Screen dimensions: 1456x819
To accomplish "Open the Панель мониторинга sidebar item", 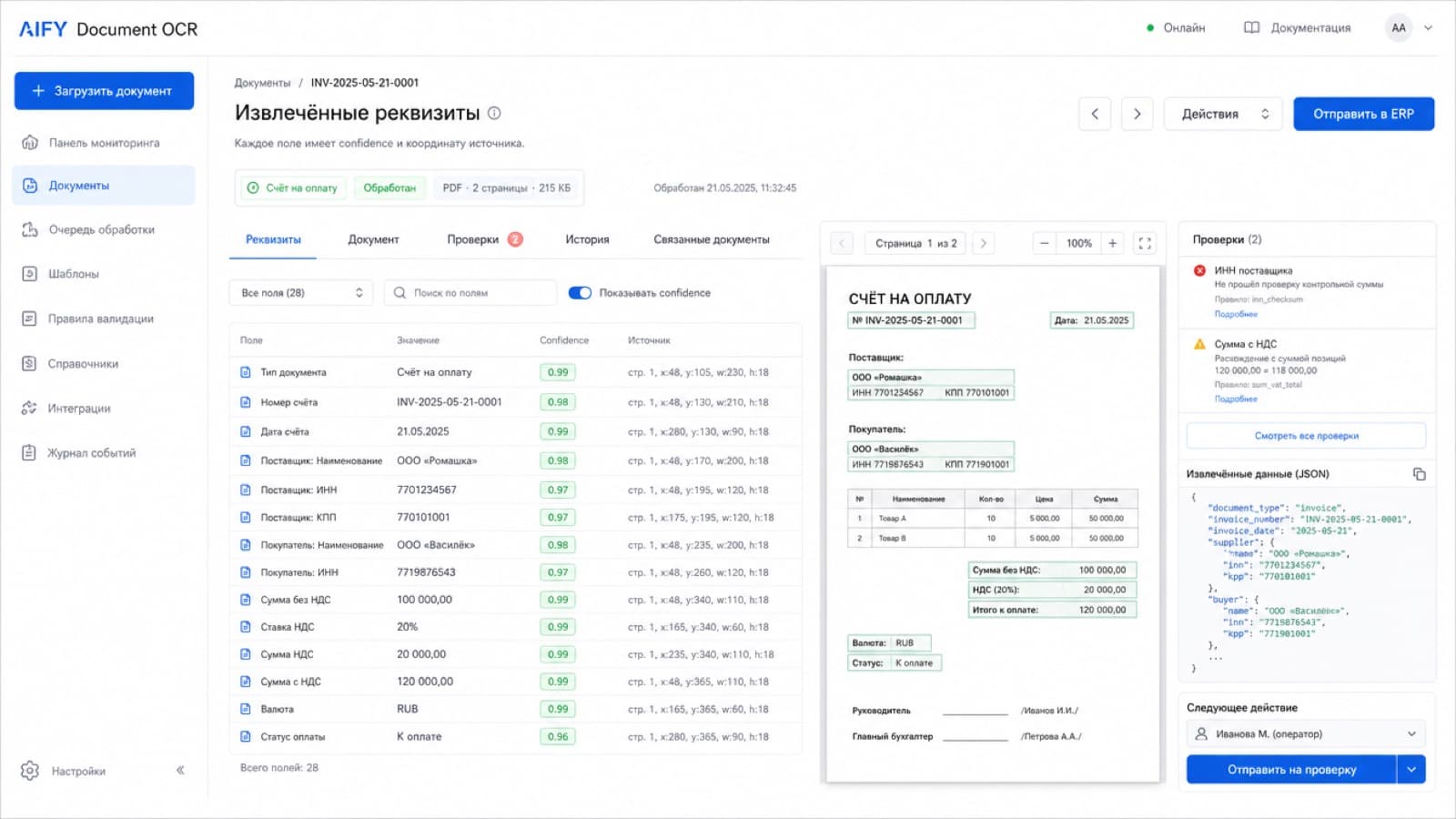I will 104,143.
